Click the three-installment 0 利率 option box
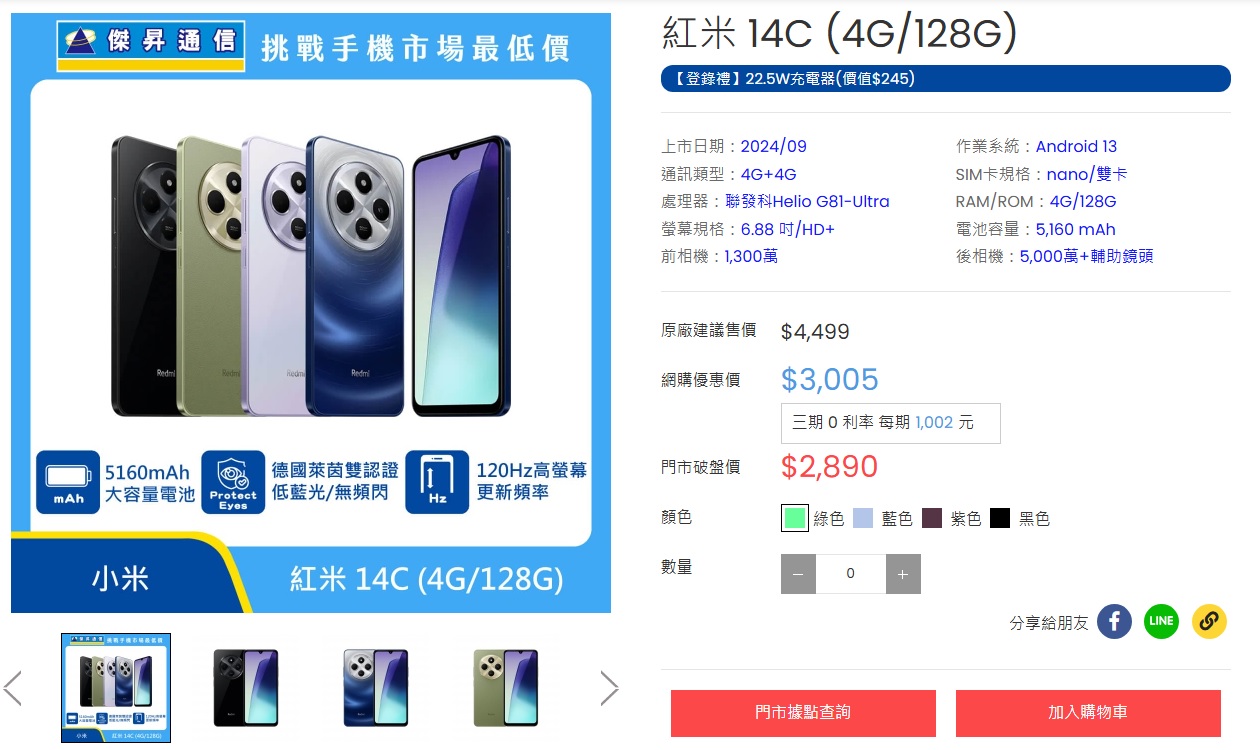The height and width of the screenshot is (750, 1260). pos(891,423)
